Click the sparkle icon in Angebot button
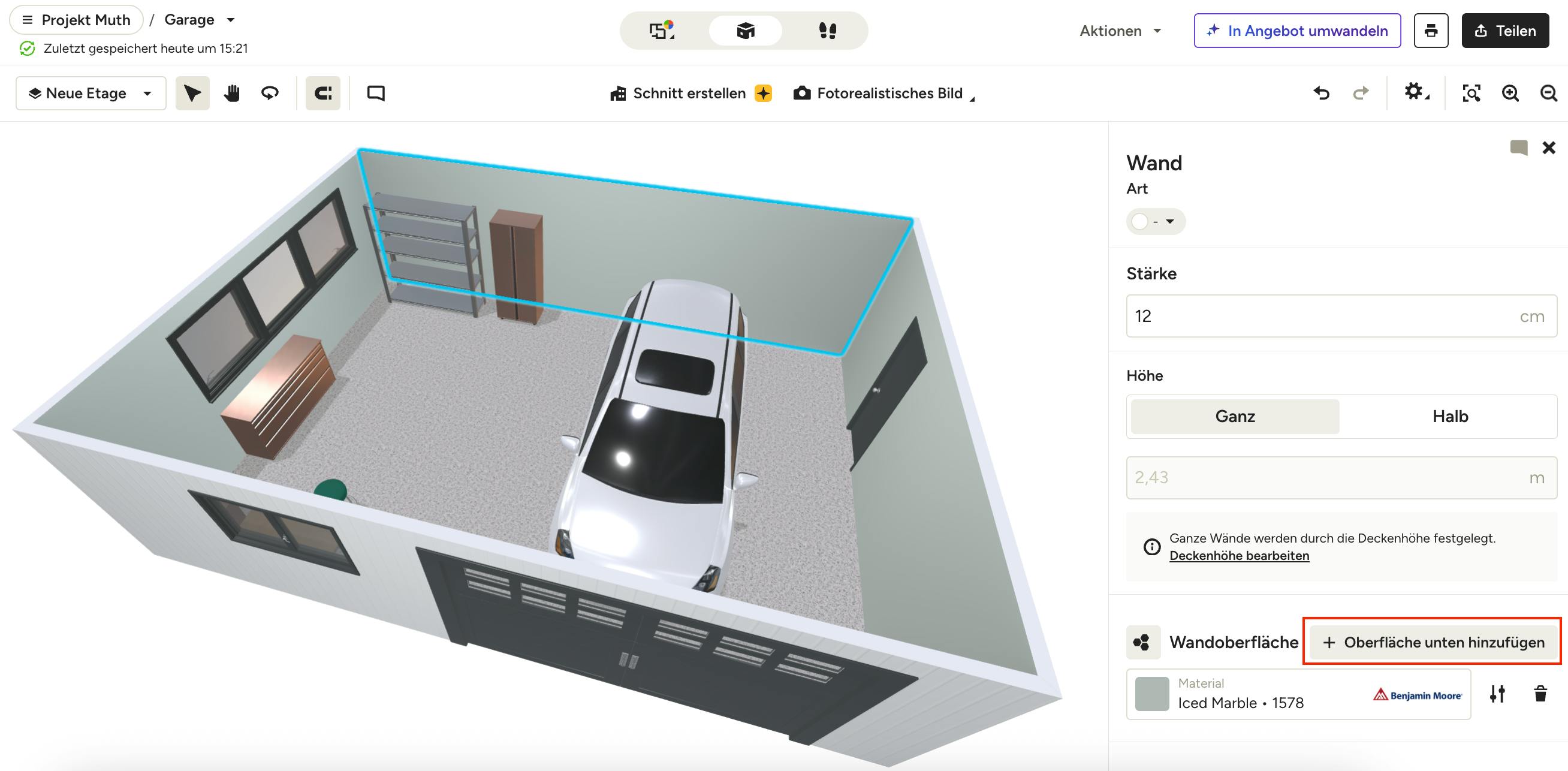Screen dimensions: 1568x771 click(x=1213, y=31)
